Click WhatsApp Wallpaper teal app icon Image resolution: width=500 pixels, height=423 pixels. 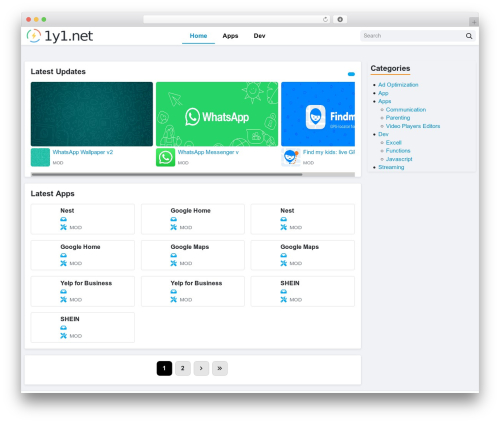point(40,157)
